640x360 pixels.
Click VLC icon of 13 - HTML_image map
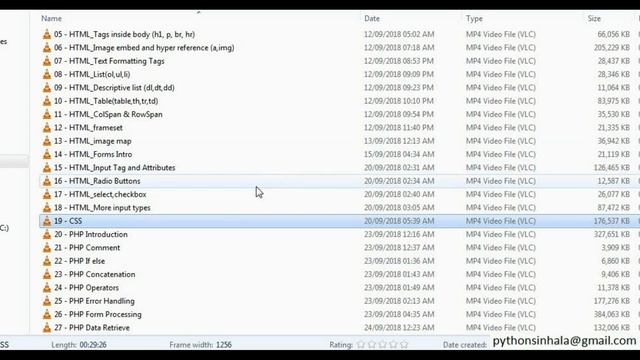47,141
